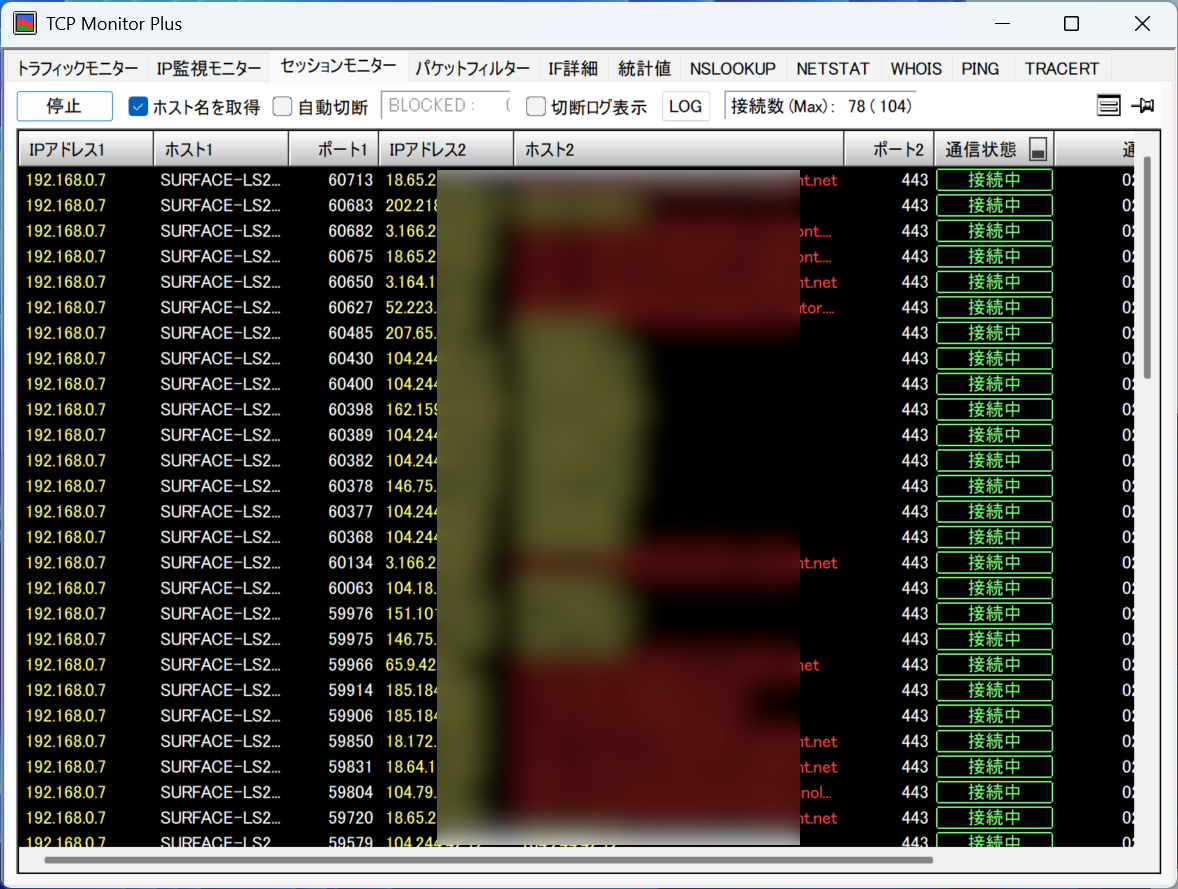Select the row with port 60430
Screen dimensions: 1178x889
(576, 359)
